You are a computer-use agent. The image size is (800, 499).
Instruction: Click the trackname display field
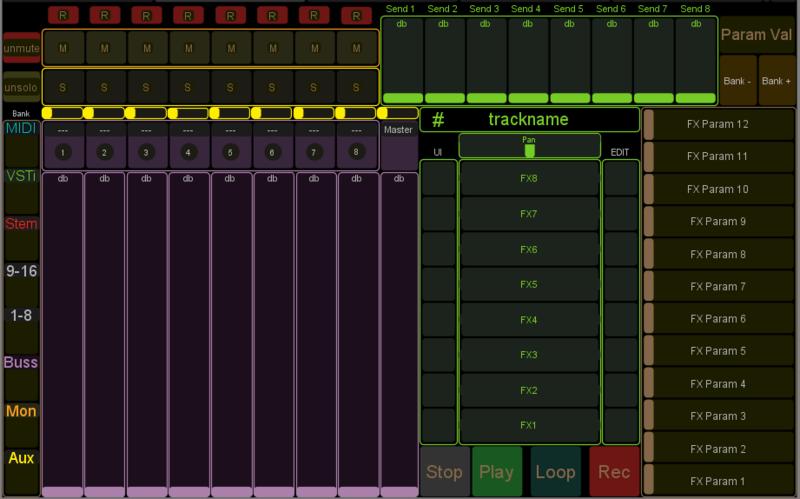click(x=528, y=119)
